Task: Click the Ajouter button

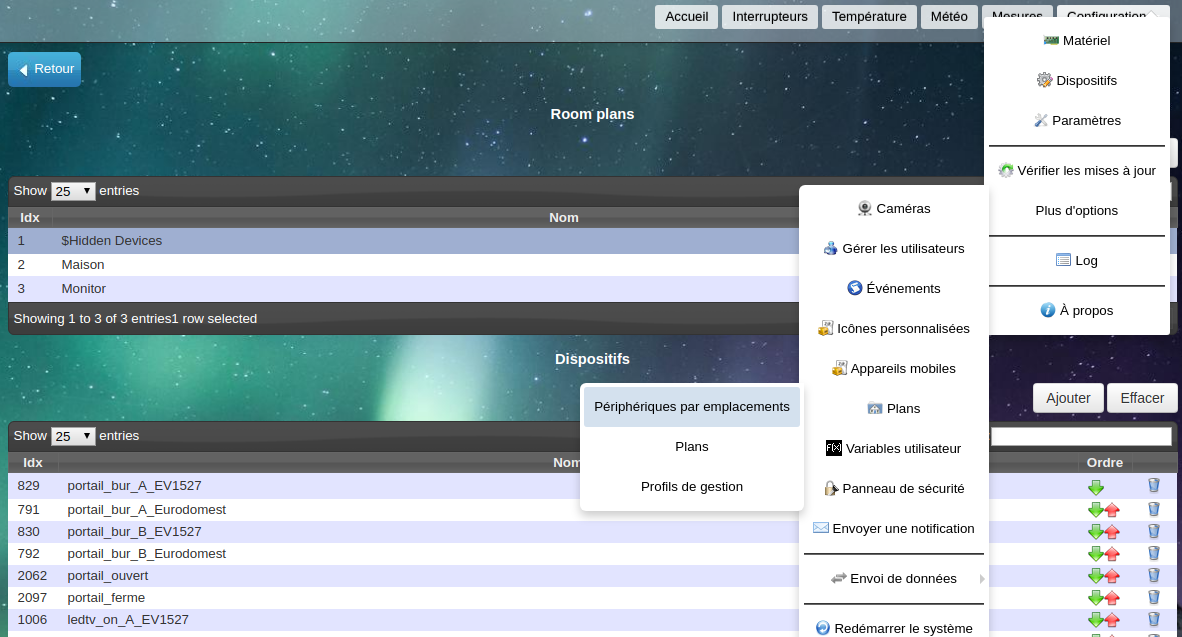Action: tap(1068, 398)
